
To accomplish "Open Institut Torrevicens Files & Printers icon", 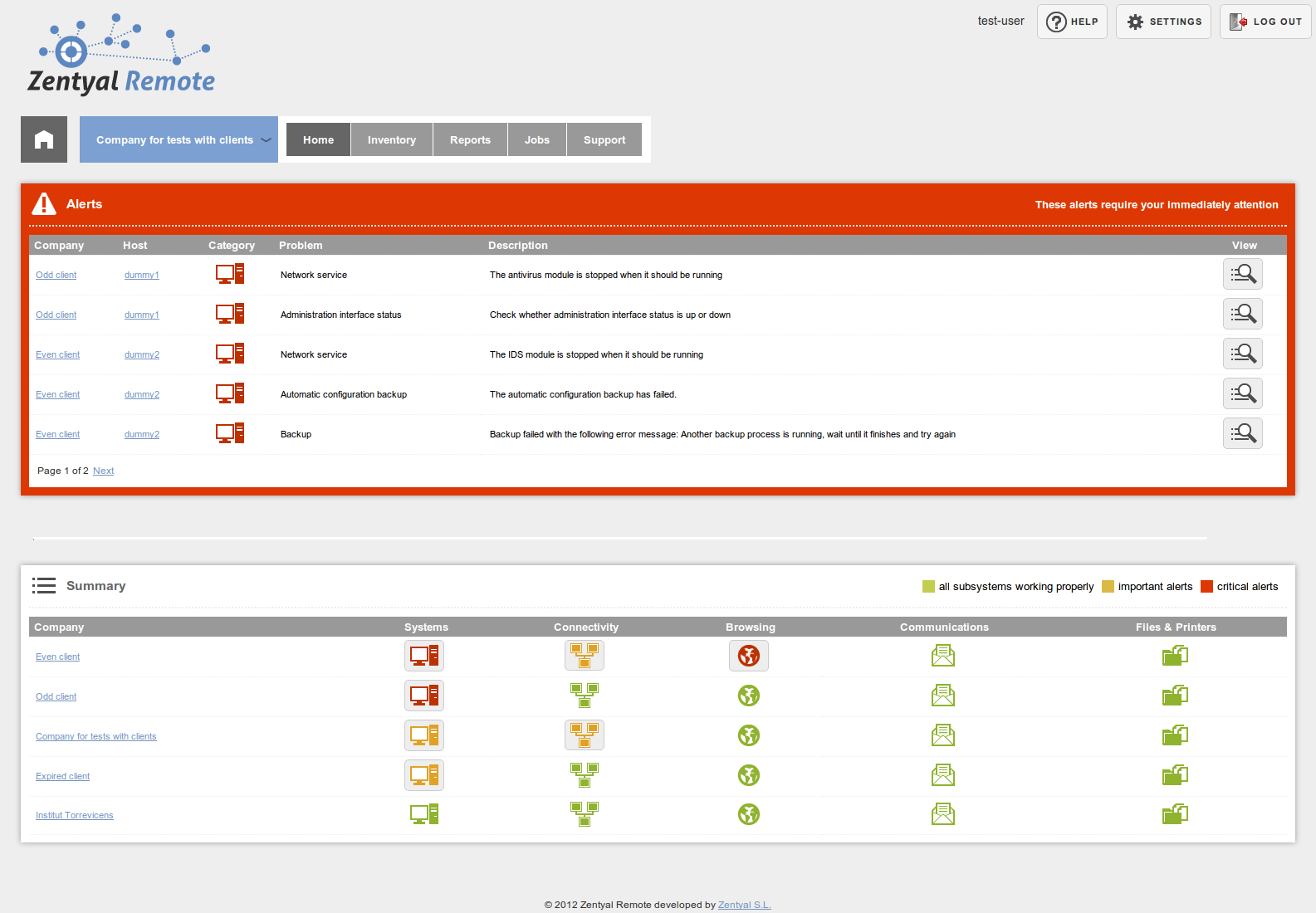I will pyautogui.click(x=1175, y=814).
